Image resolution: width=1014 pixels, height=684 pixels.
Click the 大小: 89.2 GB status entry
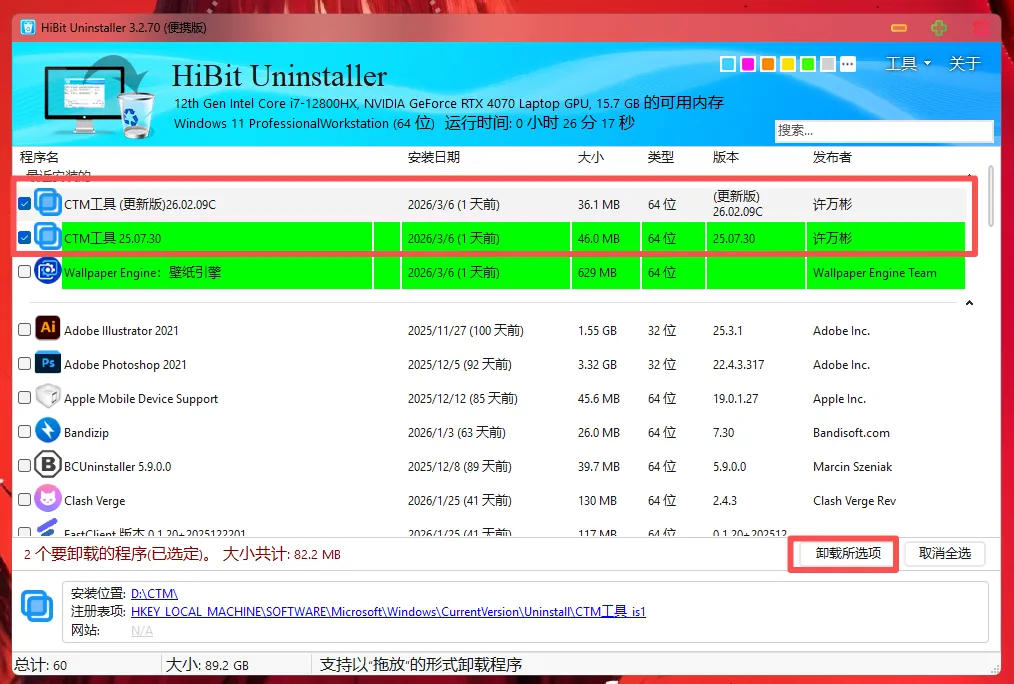207,665
